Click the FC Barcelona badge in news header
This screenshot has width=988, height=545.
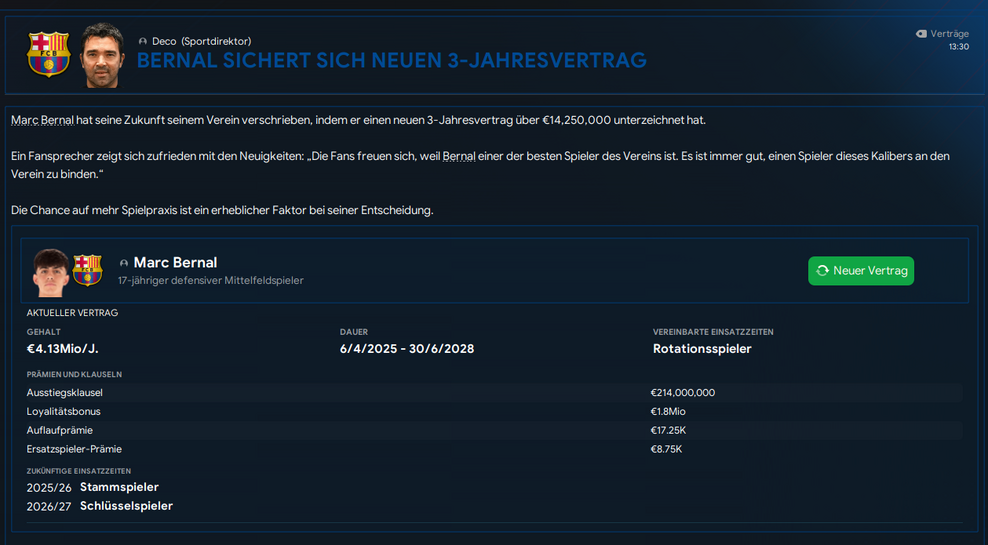click(x=49, y=54)
